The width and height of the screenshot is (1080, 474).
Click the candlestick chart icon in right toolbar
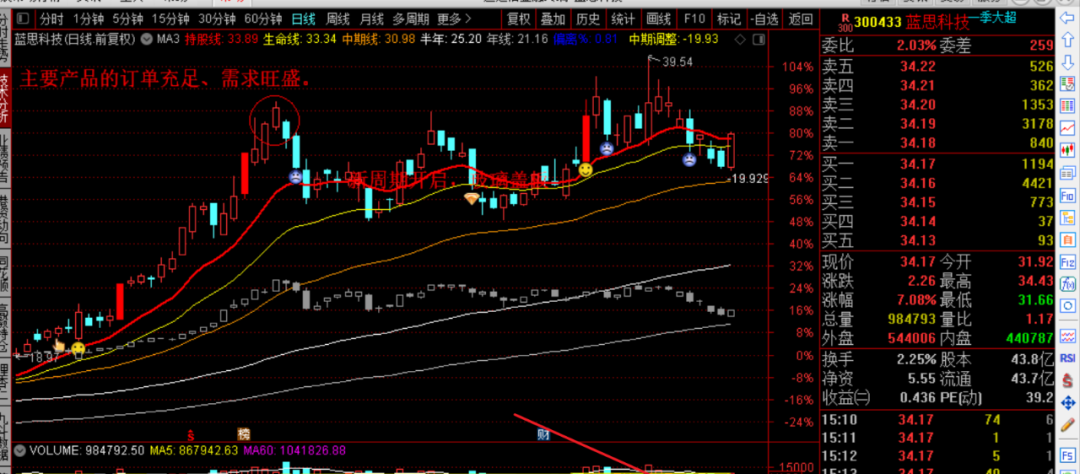[1068, 150]
